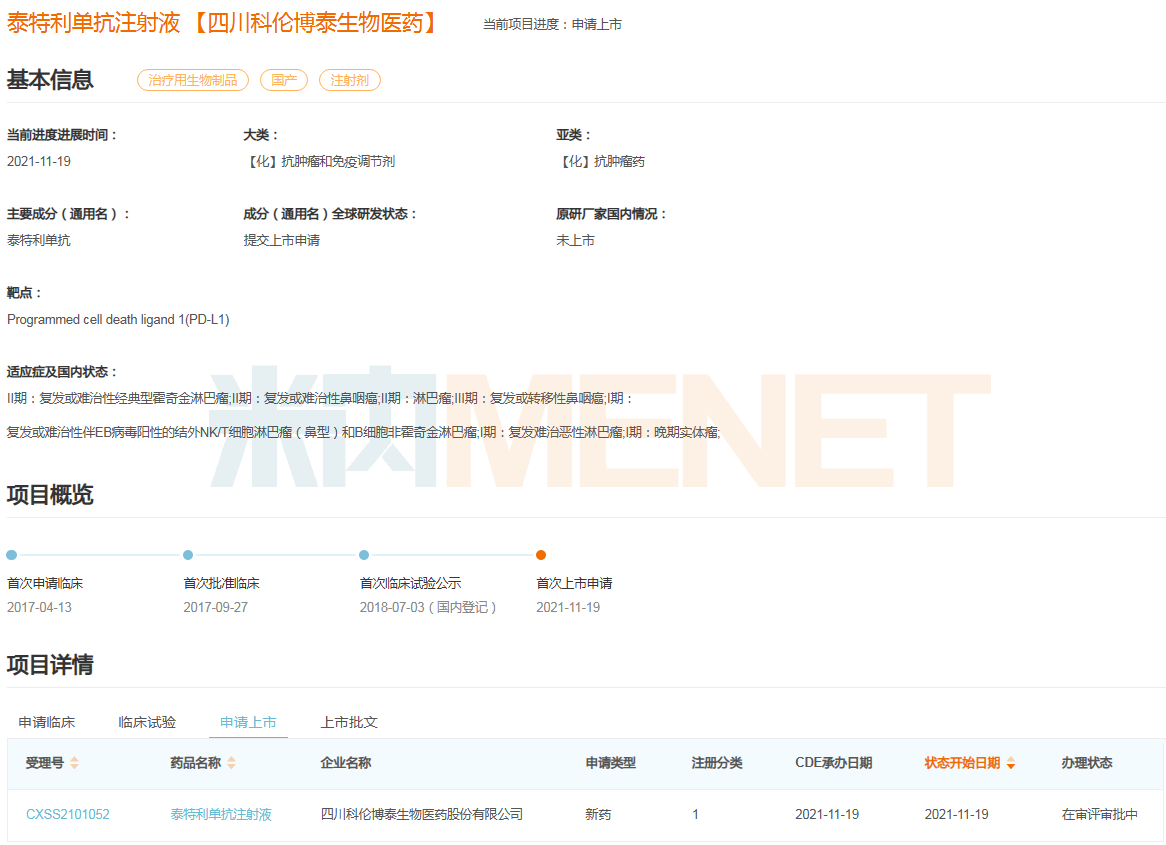Go to the 上市批文 tab
This screenshot has height=845, width=1166.
[350, 722]
